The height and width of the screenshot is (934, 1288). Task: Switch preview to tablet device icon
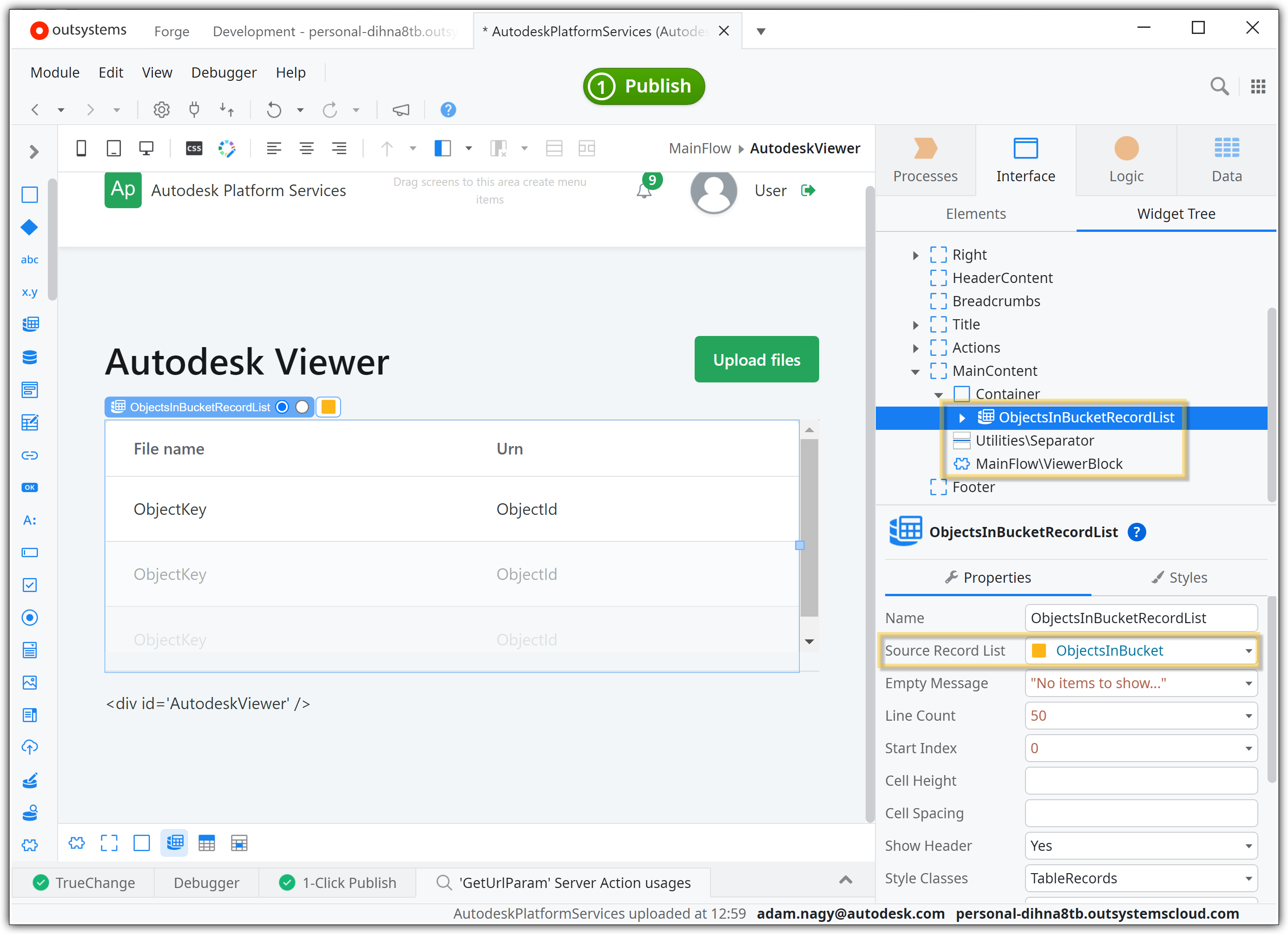tap(113, 149)
